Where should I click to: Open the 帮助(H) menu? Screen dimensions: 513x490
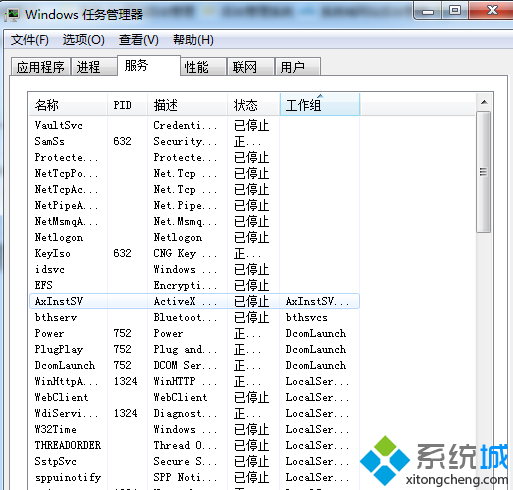(x=193, y=40)
